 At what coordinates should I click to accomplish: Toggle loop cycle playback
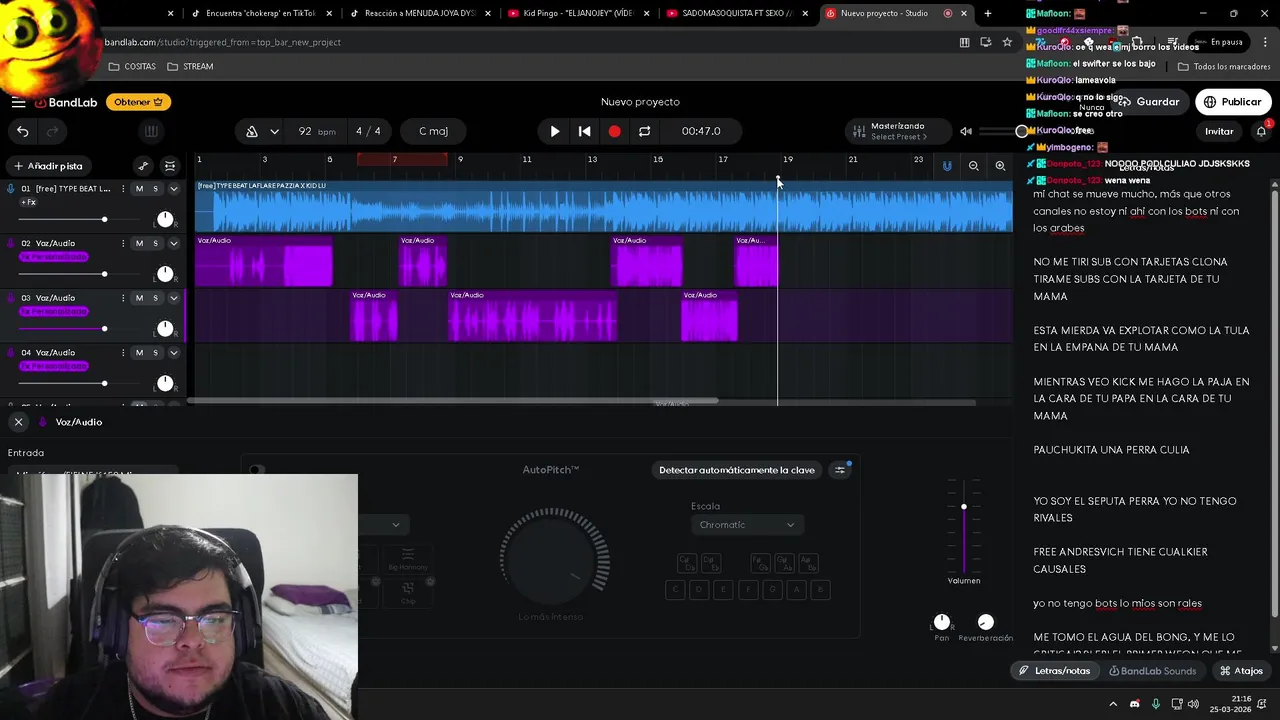pos(644,131)
